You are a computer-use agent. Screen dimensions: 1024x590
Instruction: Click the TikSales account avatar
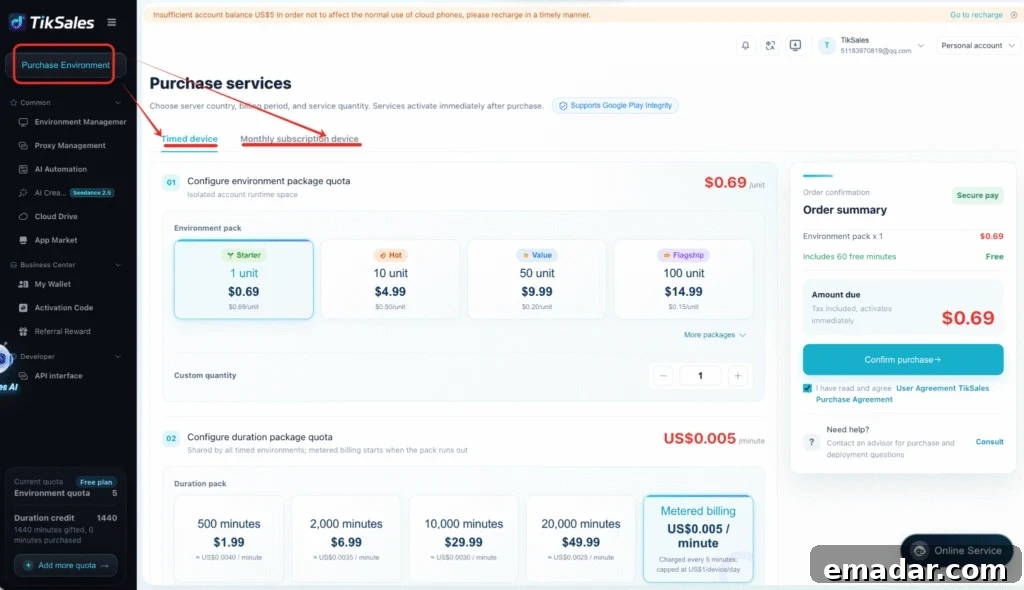click(x=827, y=45)
